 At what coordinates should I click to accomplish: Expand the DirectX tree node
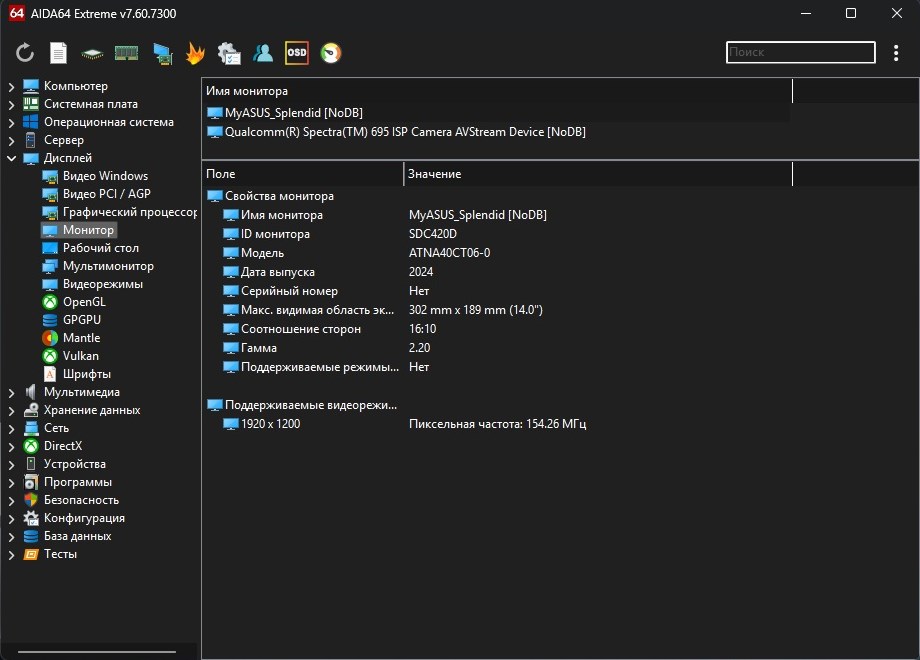[11, 447]
